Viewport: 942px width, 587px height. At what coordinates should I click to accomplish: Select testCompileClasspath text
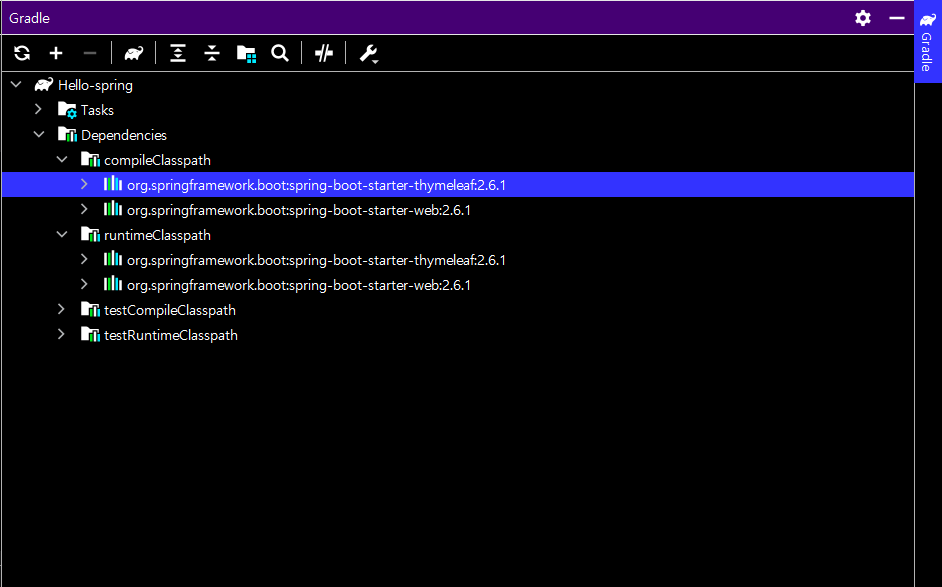[170, 311]
